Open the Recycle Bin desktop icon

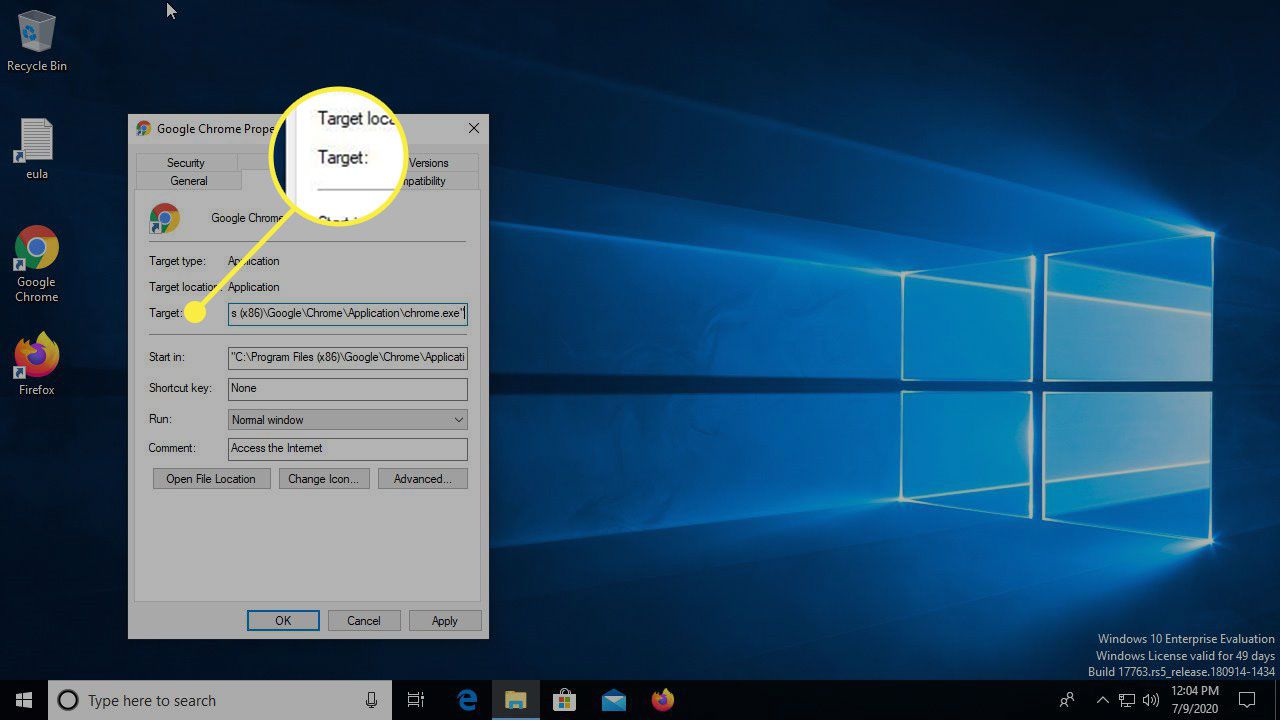[37, 42]
